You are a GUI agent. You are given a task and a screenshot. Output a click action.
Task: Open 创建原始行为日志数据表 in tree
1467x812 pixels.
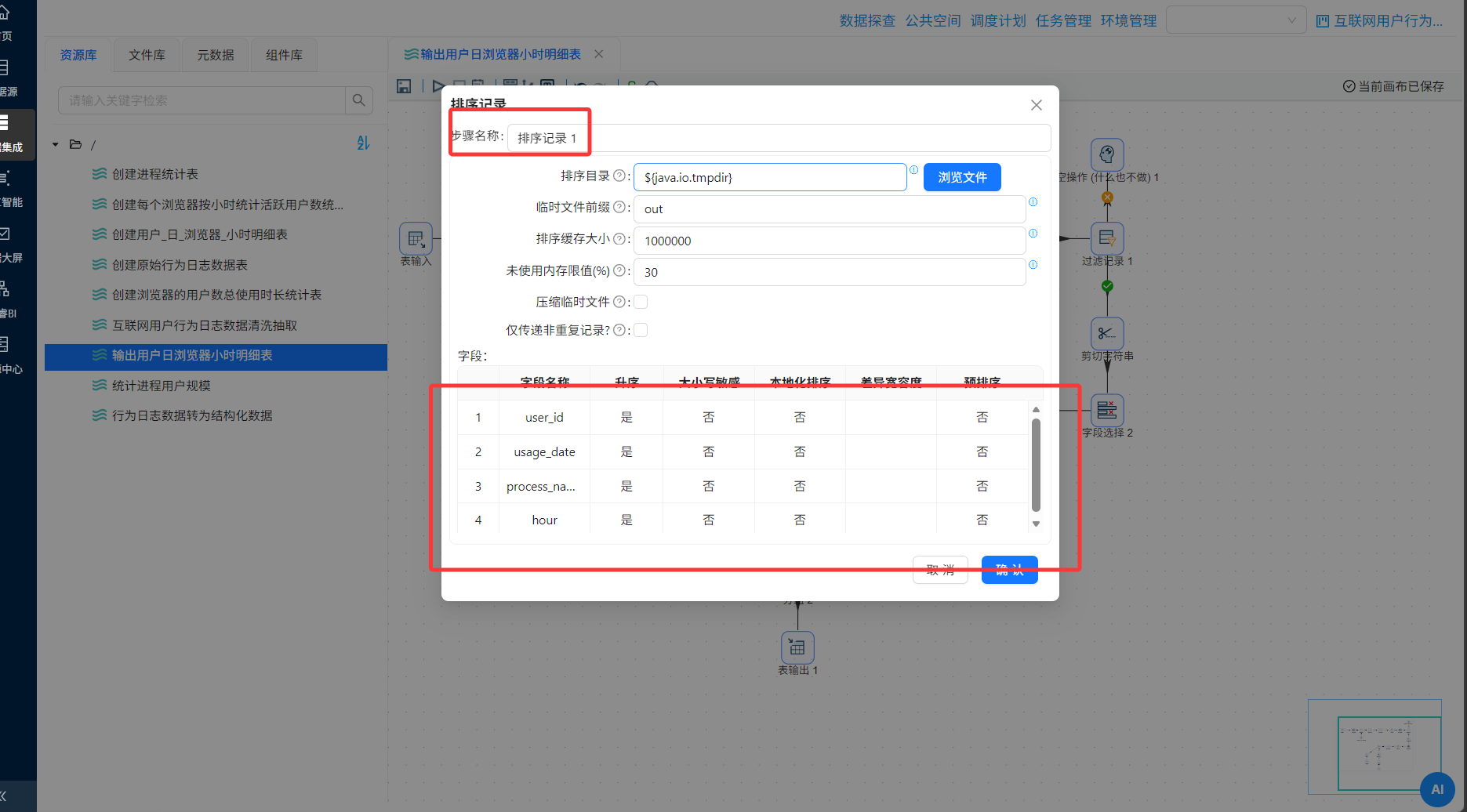click(180, 265)
